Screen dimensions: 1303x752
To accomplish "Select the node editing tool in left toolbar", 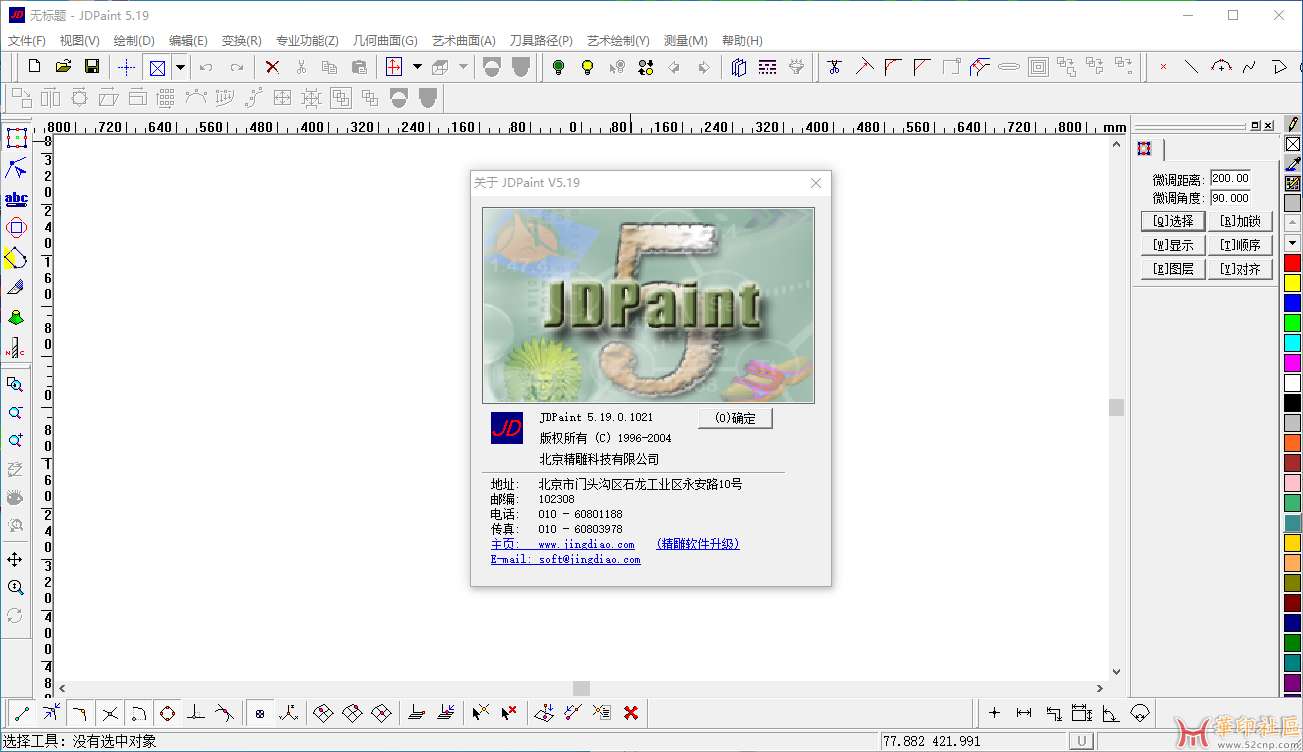I will click(16, 168).
